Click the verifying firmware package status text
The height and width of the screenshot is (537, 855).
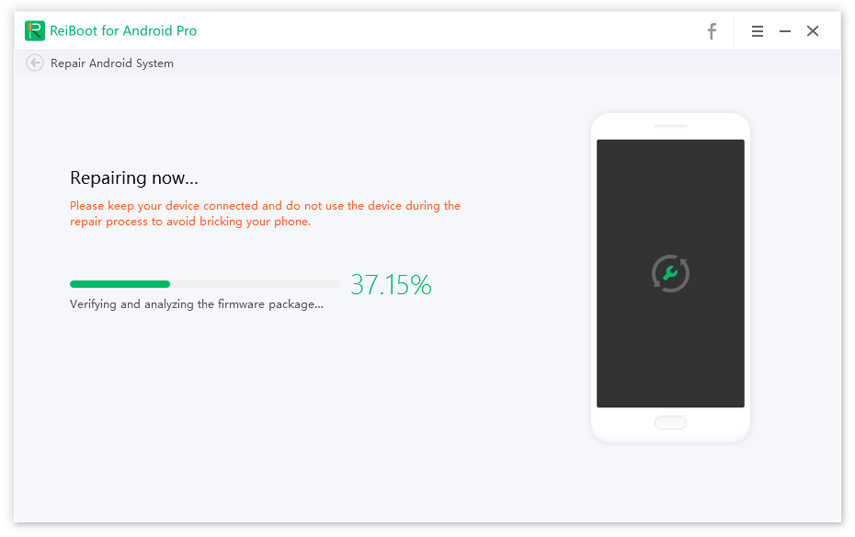(x=197, y=304)
